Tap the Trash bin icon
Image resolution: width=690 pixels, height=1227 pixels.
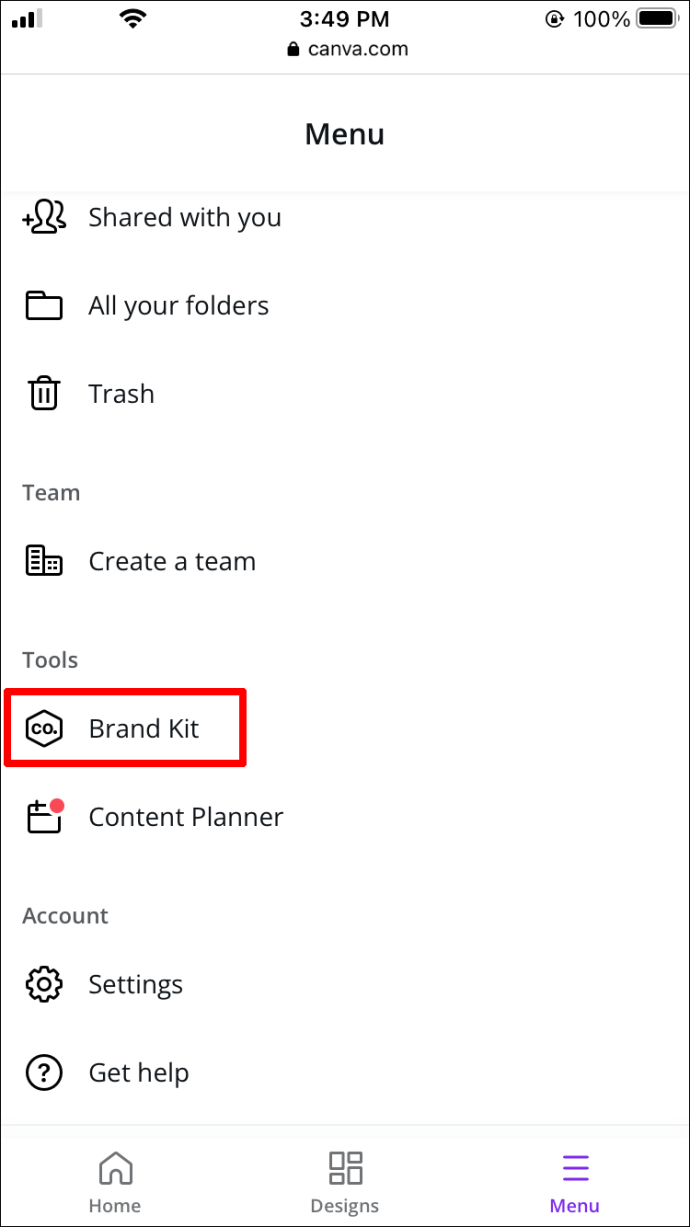44,394
